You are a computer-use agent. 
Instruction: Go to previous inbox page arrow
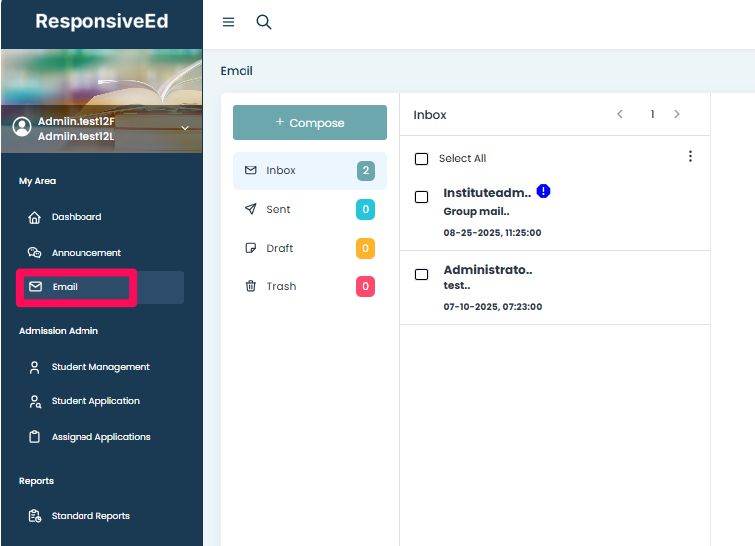click(620, 115)
